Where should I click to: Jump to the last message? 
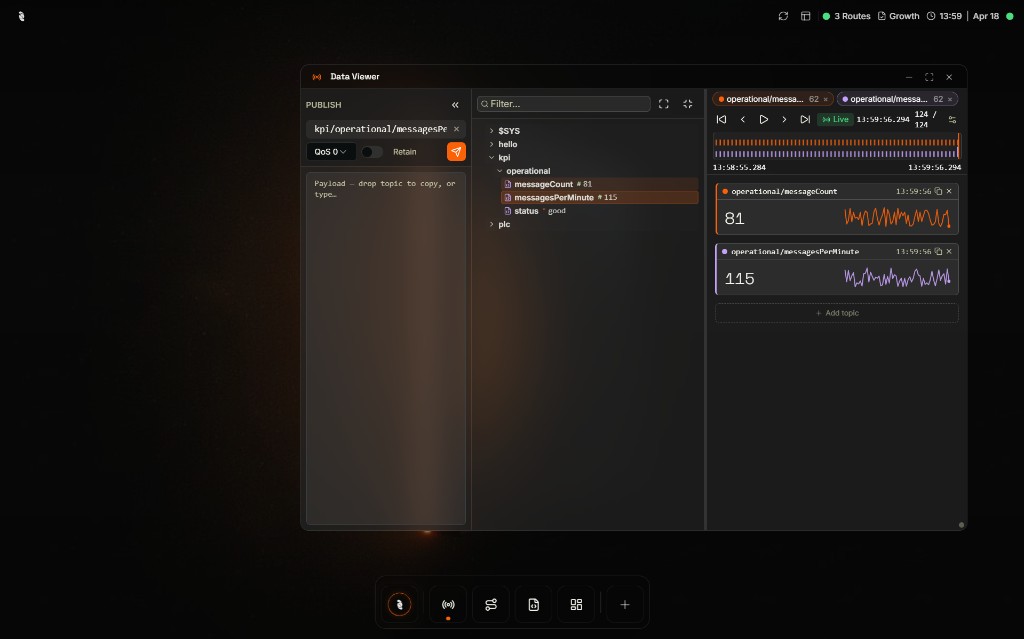click(x=805, y=120)
